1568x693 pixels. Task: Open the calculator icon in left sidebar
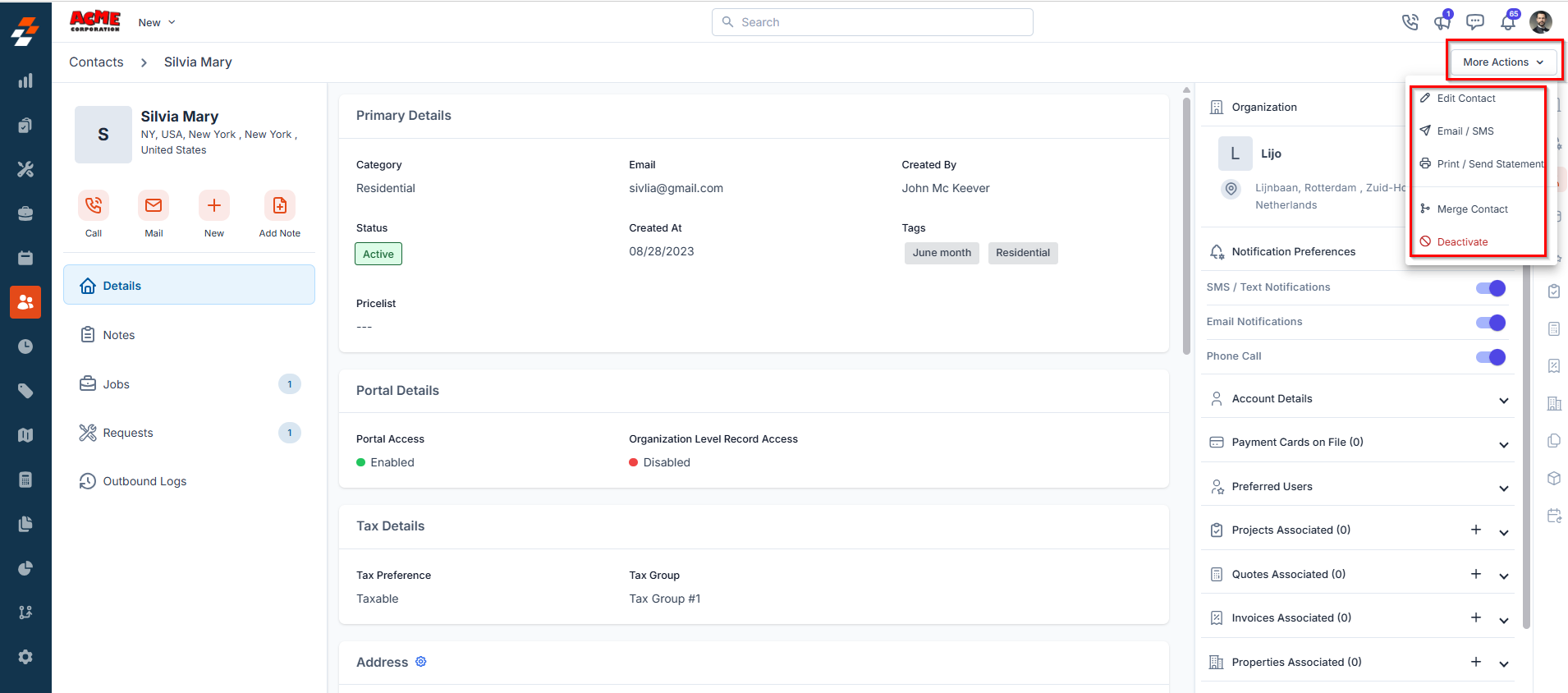pos(25,480)
